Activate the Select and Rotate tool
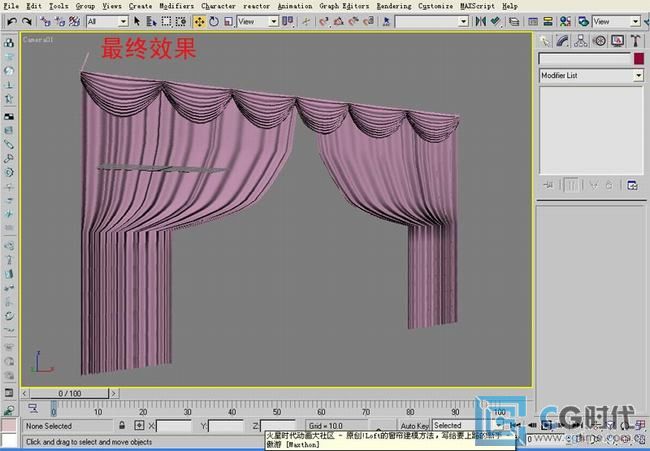This screenshot has width=650, height=451. (x=214, y=21)
